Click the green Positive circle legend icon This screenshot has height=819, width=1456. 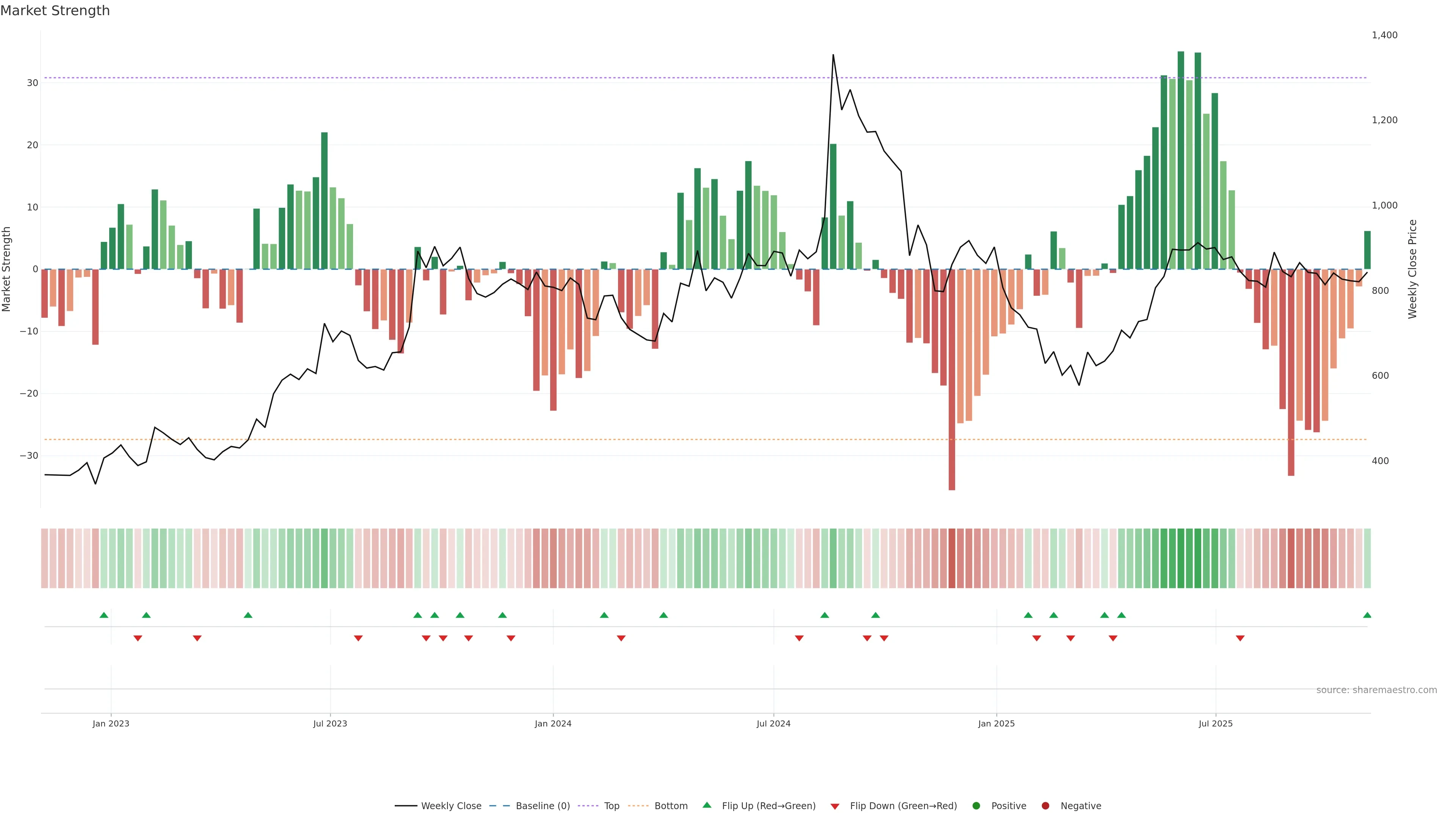976,805
